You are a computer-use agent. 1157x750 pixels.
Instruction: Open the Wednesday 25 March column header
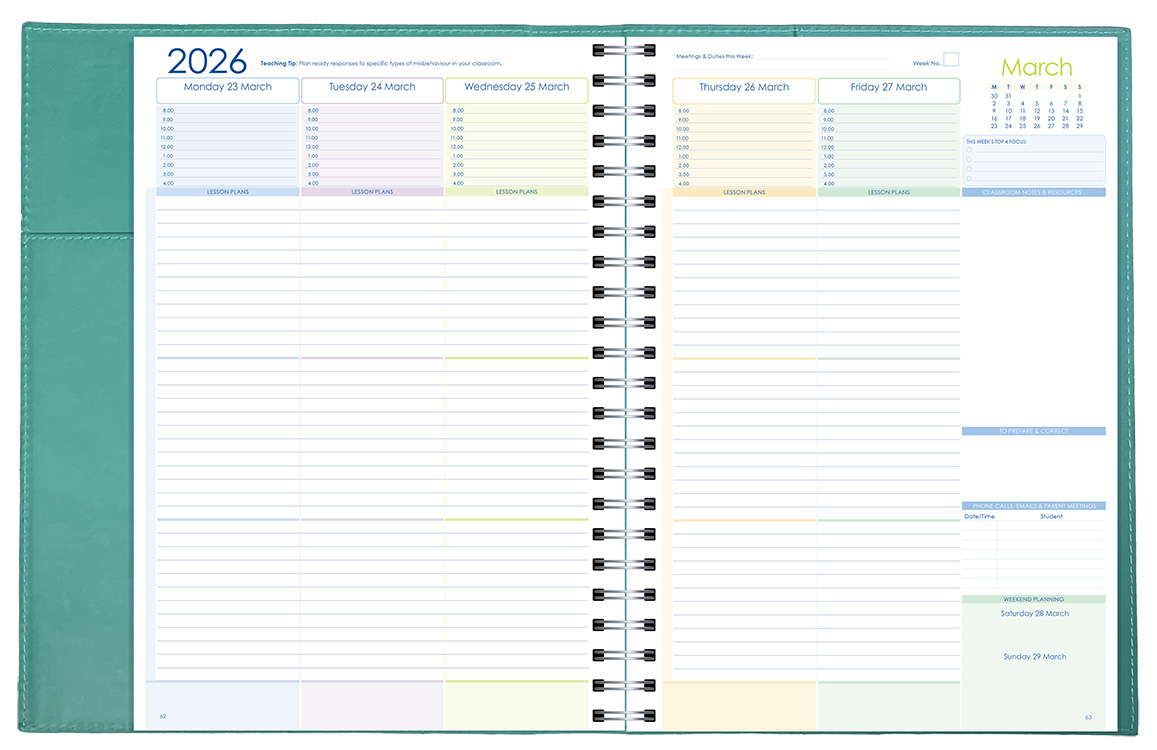click(516, 89)
